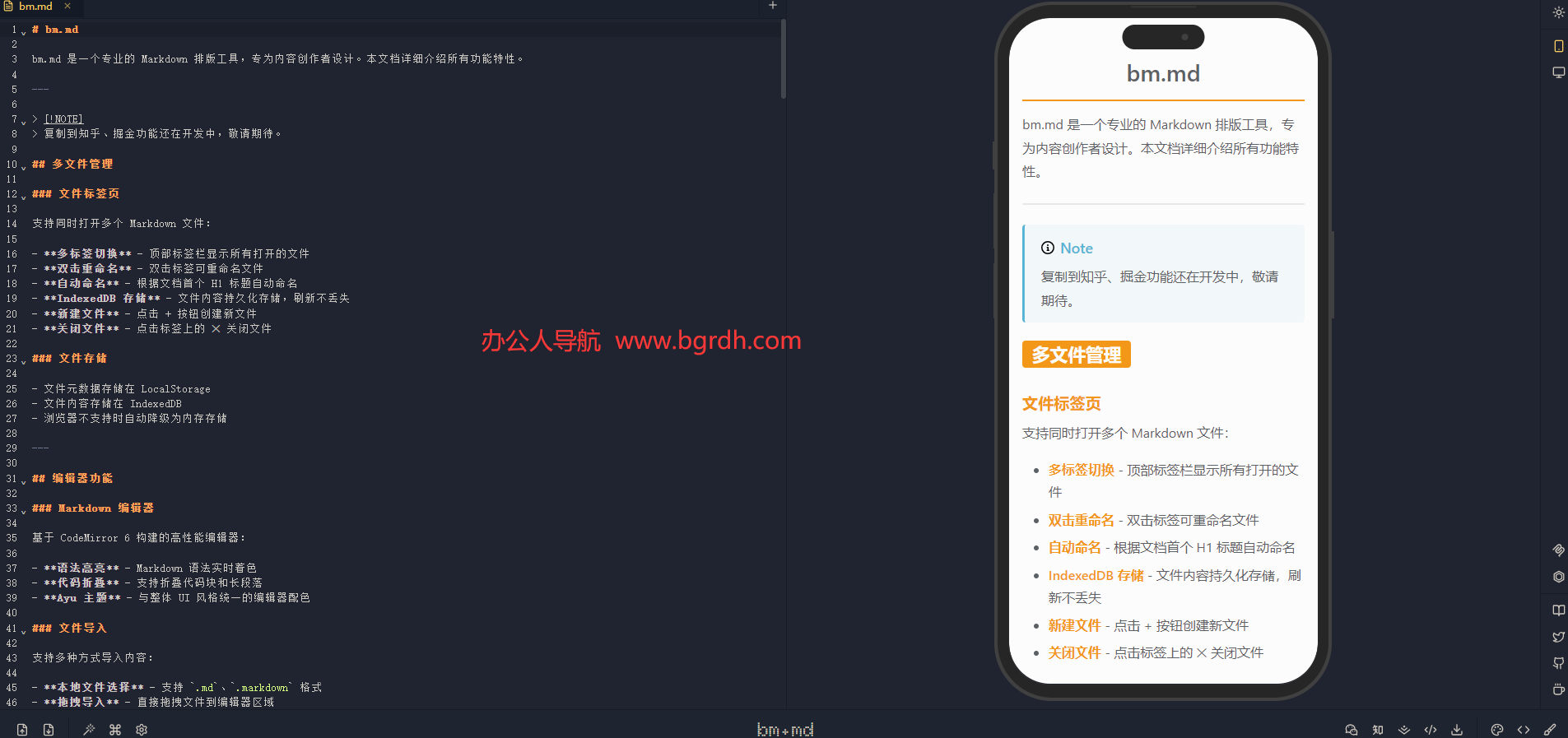The image size is (1568, 738).
Task: Click the 多文件管理 heading badge in preview
Action: coord(1076,355)
